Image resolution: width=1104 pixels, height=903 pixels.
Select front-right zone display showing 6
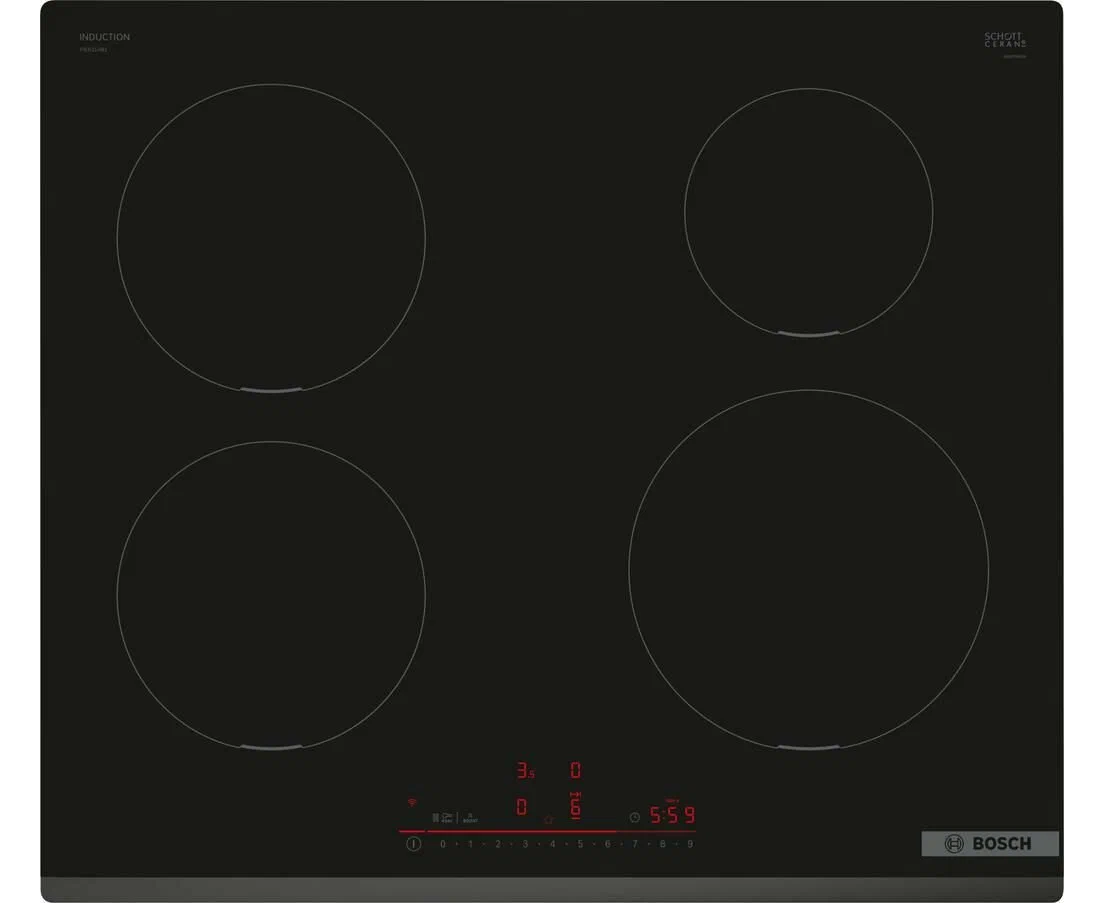pyautogui.click(x=575, y=807)
